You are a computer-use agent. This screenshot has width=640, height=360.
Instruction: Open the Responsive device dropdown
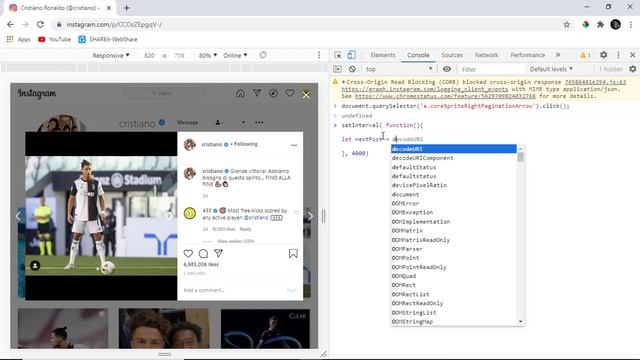pyautogui.click(x=111, y=55)
